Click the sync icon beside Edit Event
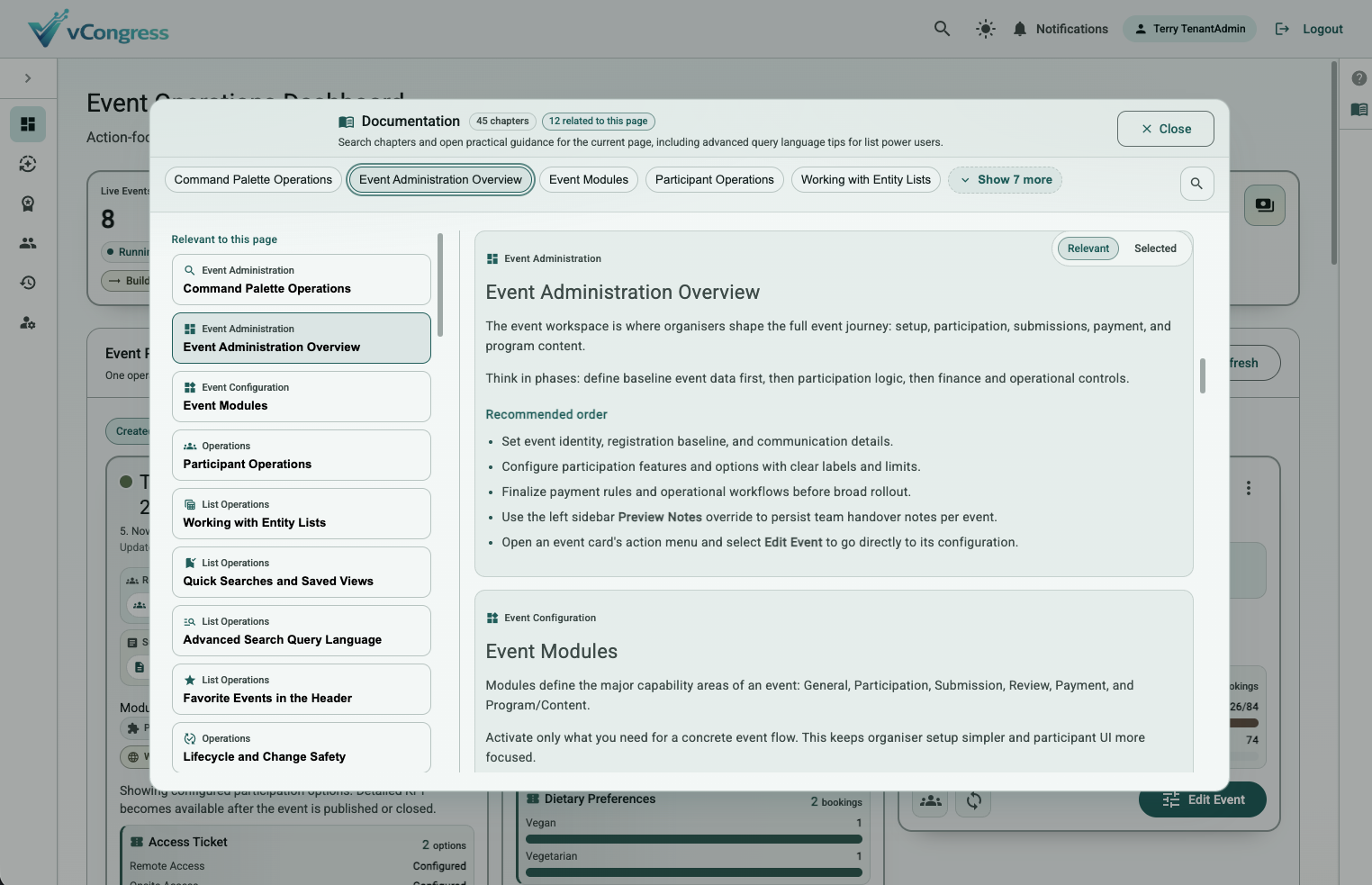Viewport: 1372px width, 885px height. point(973,800)
